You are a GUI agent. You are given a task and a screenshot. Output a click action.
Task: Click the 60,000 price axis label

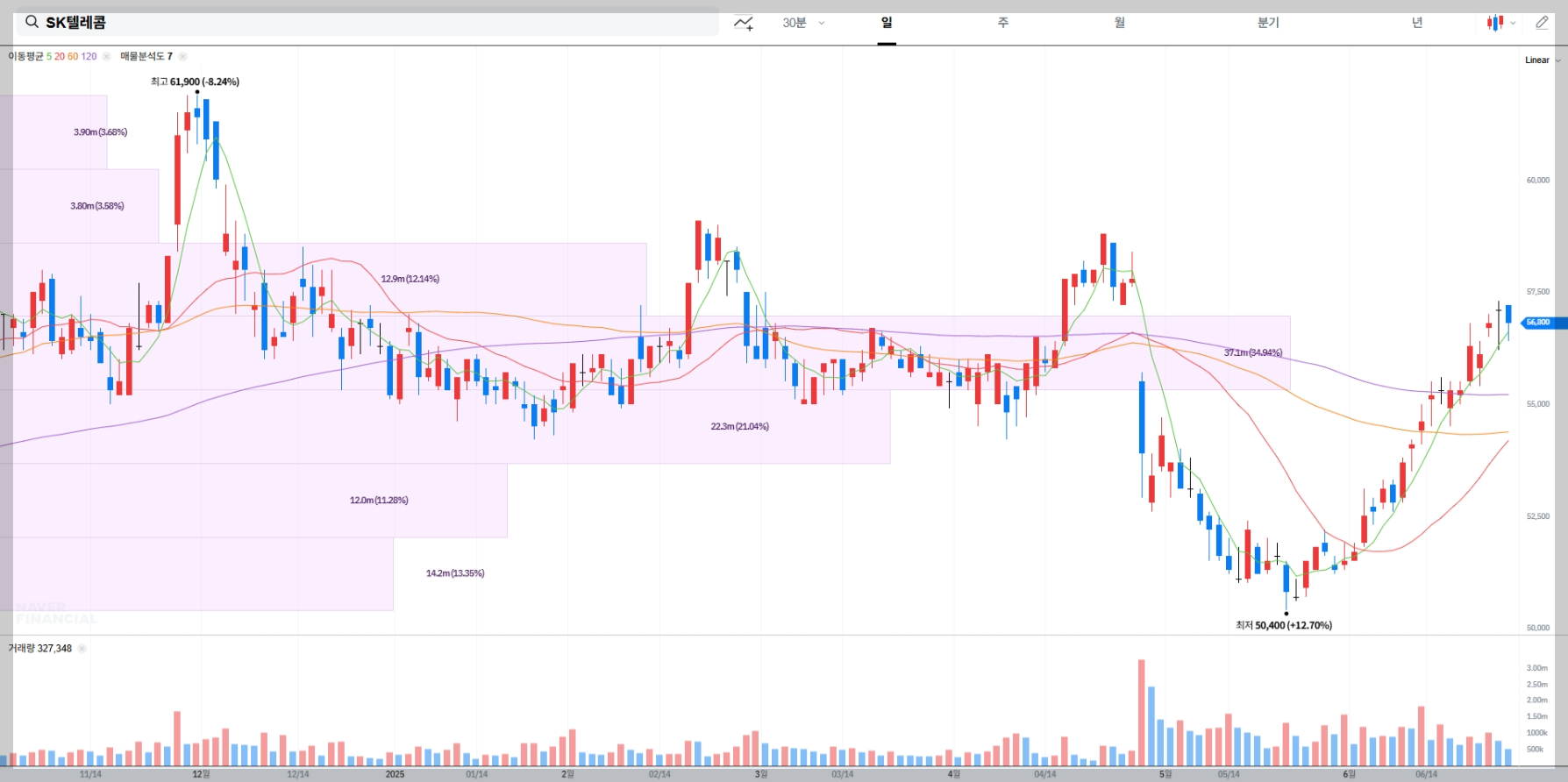(x=1538, y=181)
